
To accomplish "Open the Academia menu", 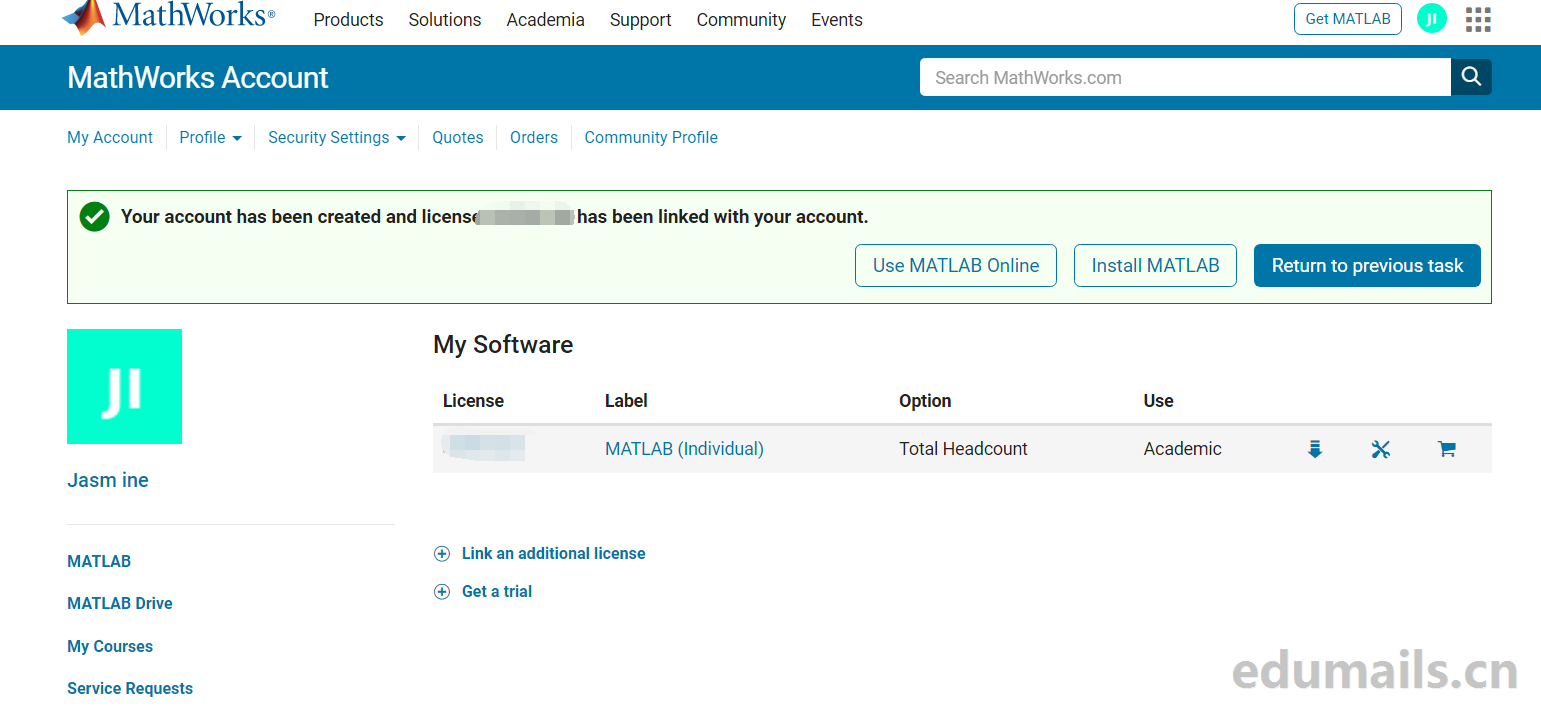I will (x=545, y=20).
